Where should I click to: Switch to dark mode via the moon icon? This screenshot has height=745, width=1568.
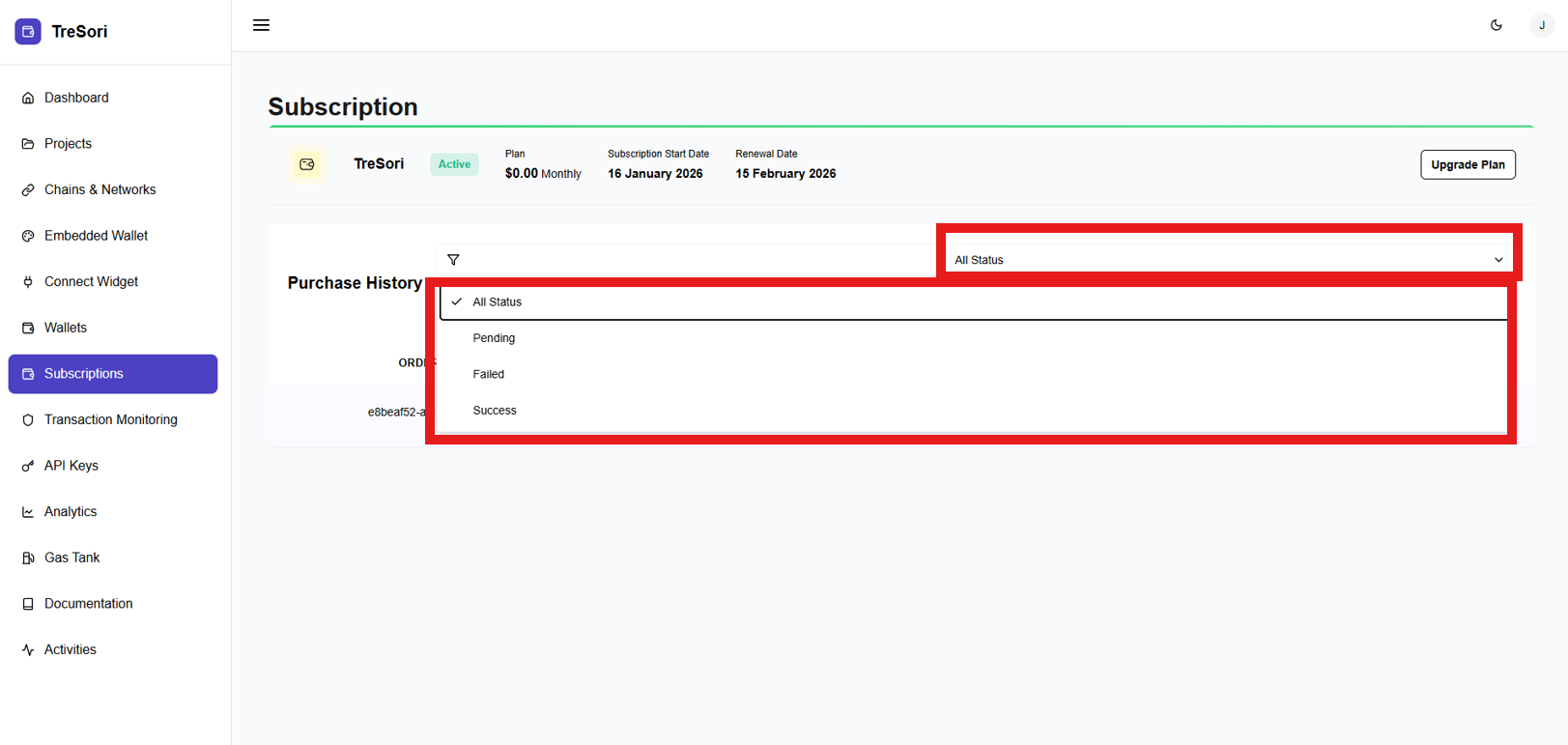click(1496, 25)
